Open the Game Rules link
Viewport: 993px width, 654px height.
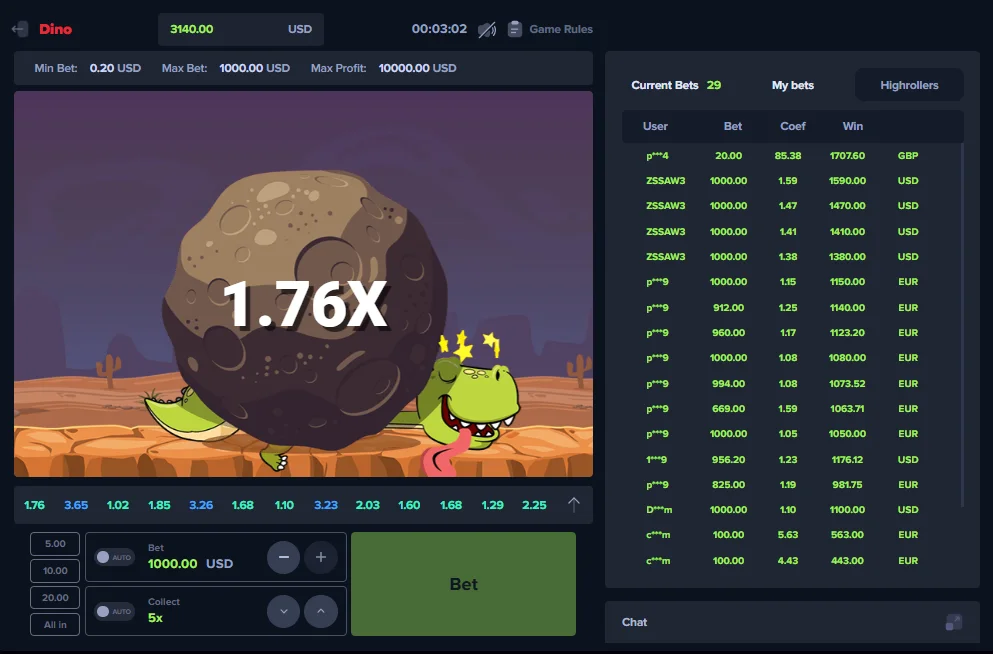(x=560, y=29)
